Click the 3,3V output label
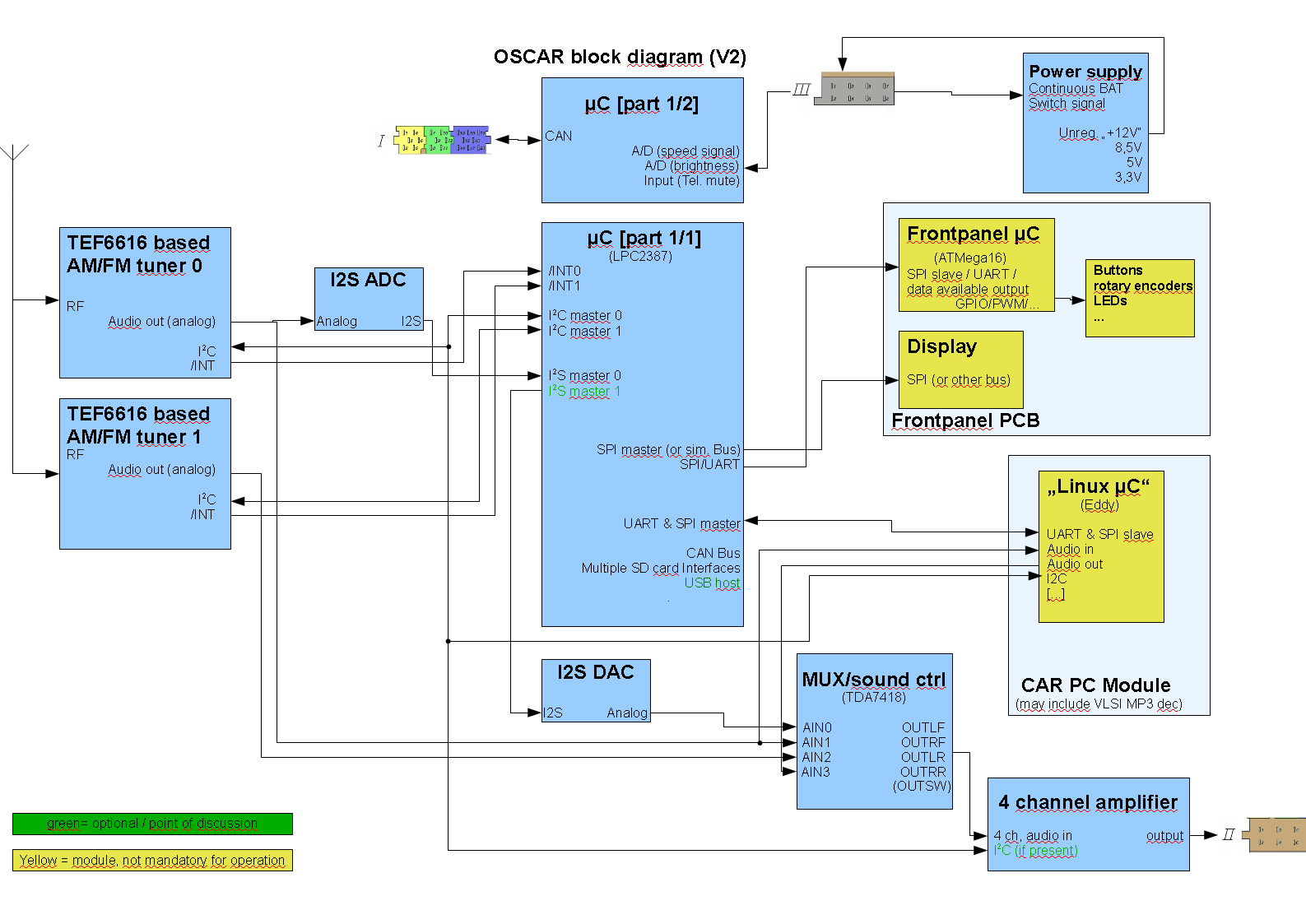The width and height of the screenshot is (1306, 924). (1128, 177)
